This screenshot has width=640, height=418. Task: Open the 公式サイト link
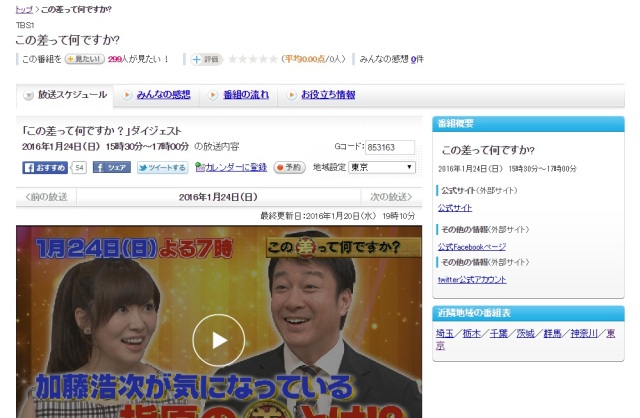454,208
